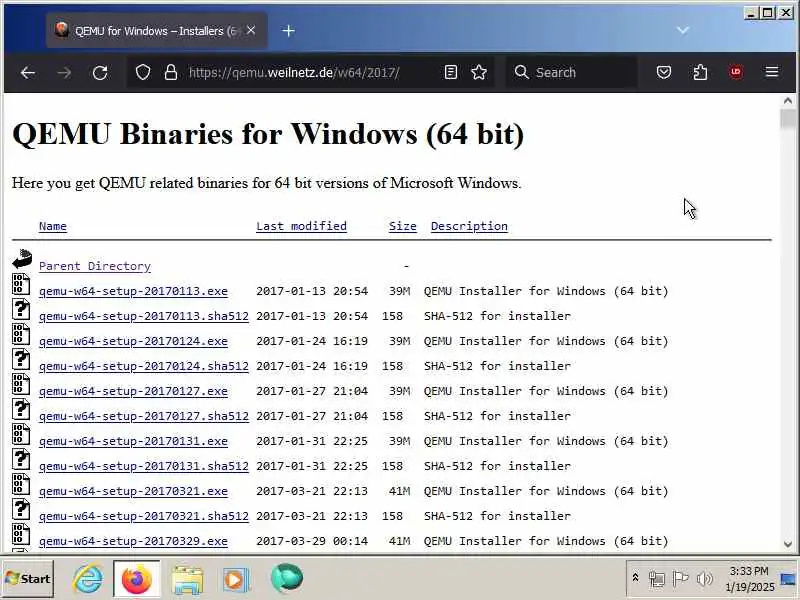800x600 pixels.
Task: Open green chat app on taskbar
Action: 287,579
